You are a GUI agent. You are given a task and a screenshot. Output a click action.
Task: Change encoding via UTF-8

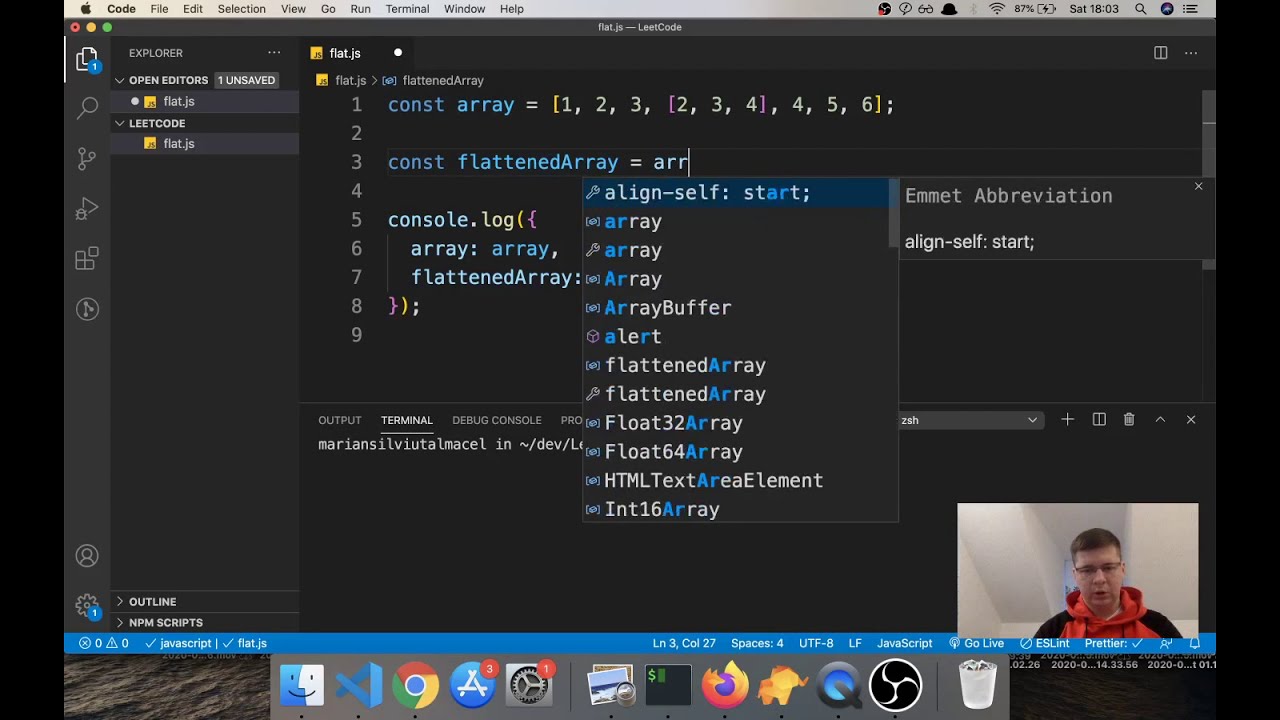[x=816, y=643]
